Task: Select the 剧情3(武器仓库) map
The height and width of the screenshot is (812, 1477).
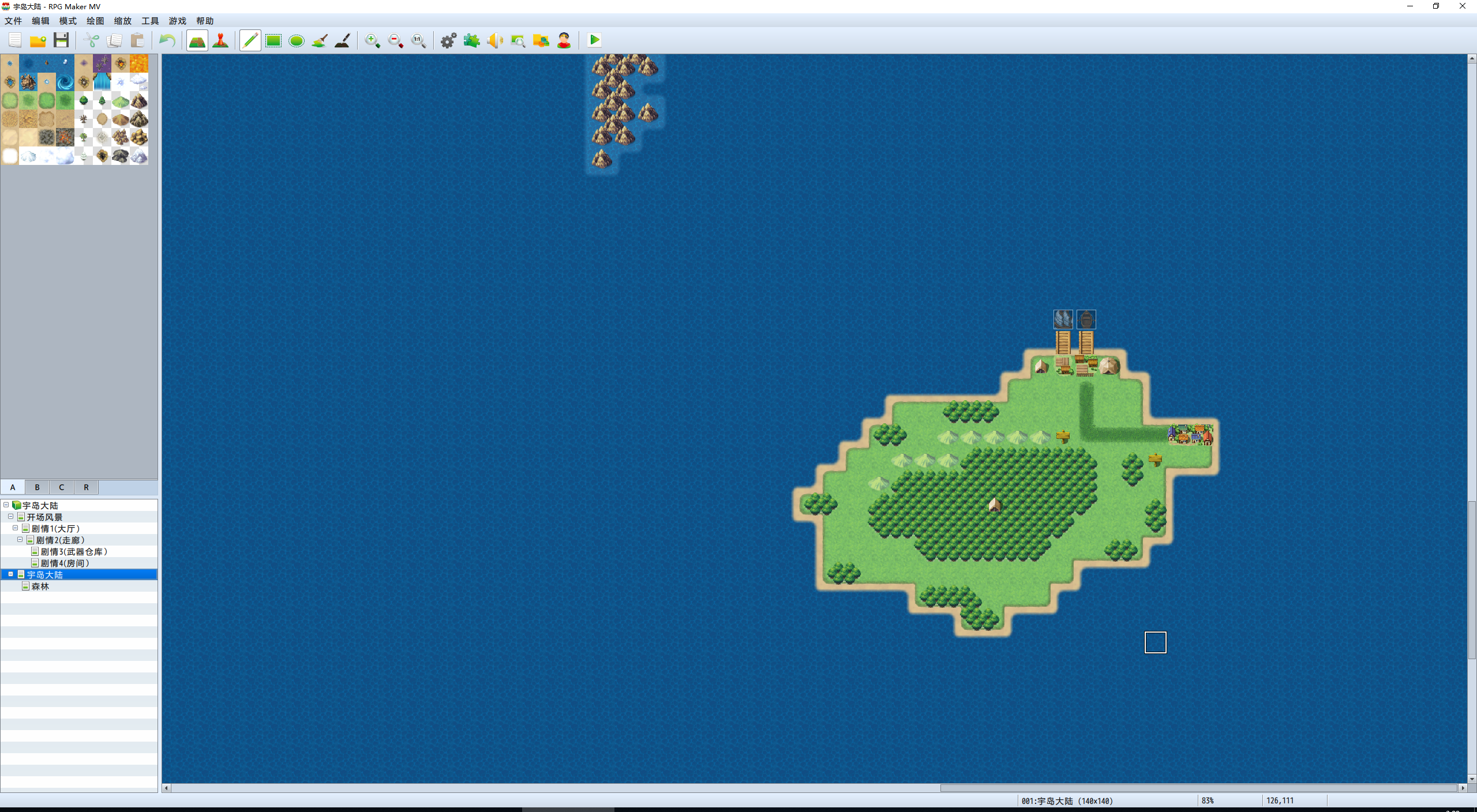Action: pos(74,552)
